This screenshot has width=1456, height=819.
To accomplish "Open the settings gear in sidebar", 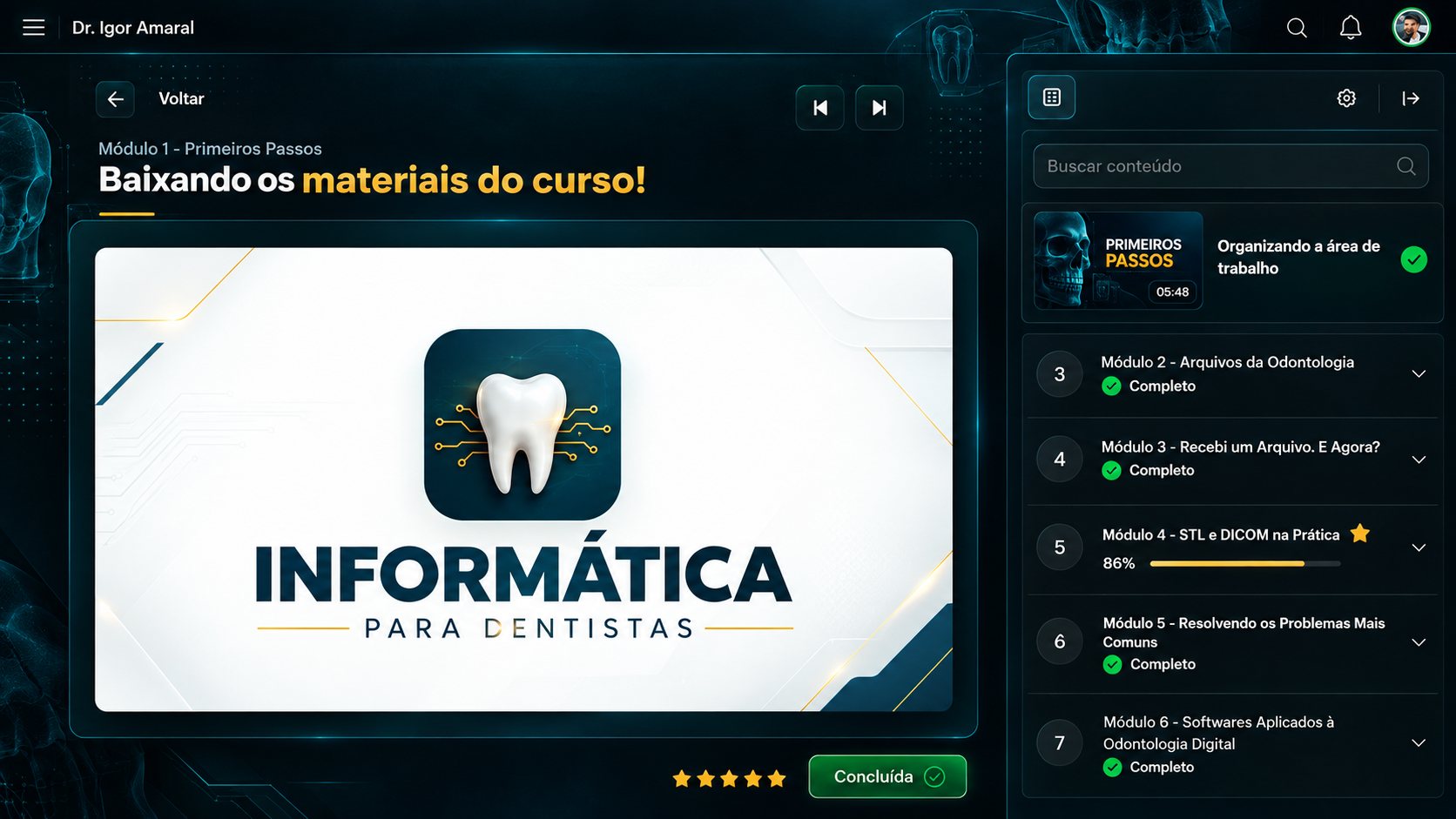I will click(x=1346, y=98).
